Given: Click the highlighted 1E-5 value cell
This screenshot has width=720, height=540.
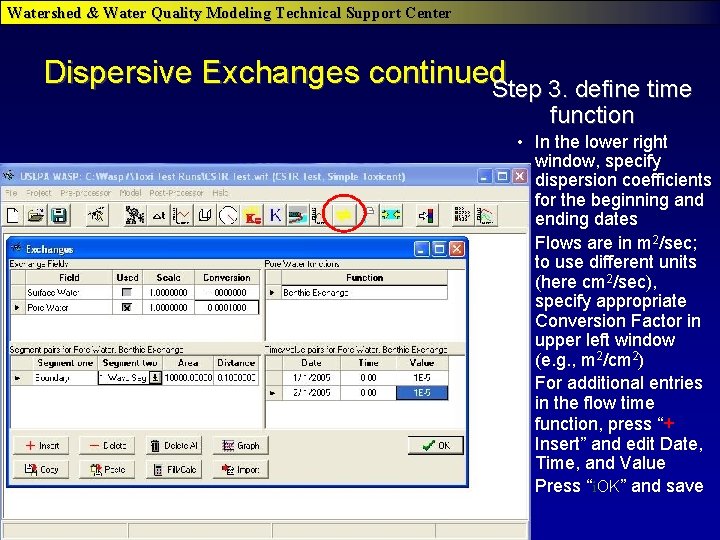Looking at the screenshot, I should coord(422,393).
